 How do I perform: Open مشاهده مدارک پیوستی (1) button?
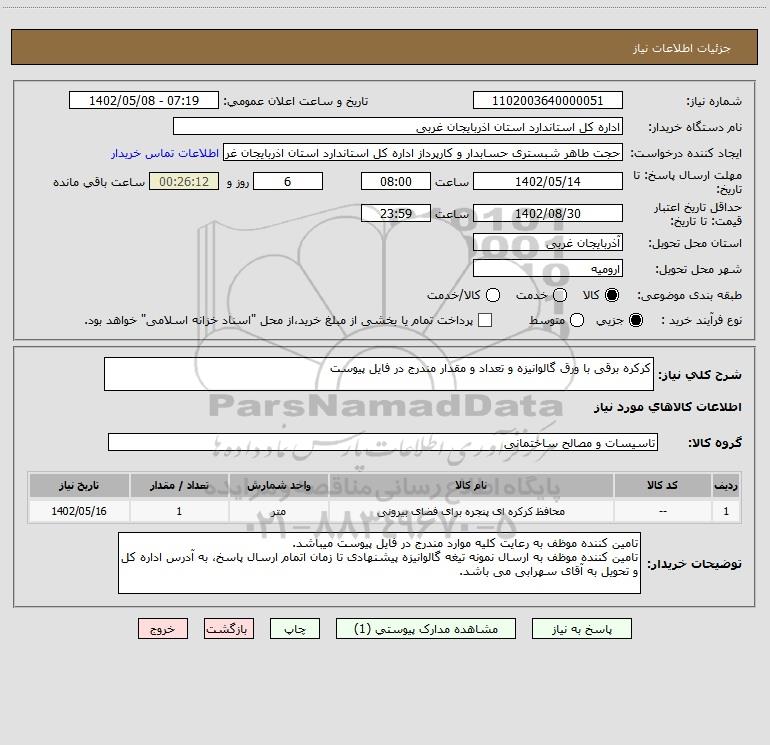point(426,629)
